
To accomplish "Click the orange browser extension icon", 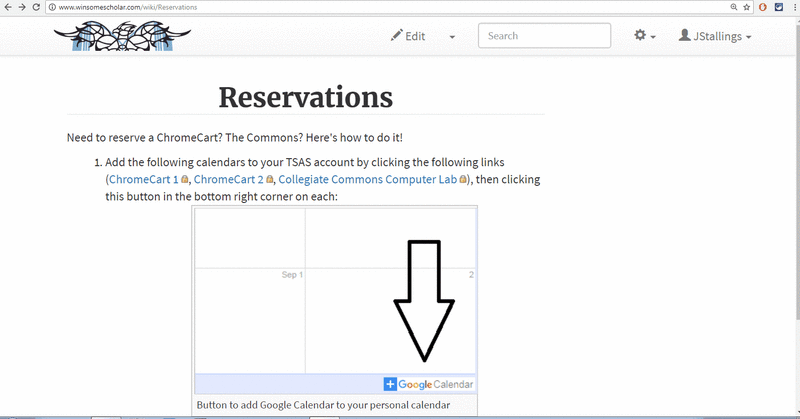I will pos(763,7).
